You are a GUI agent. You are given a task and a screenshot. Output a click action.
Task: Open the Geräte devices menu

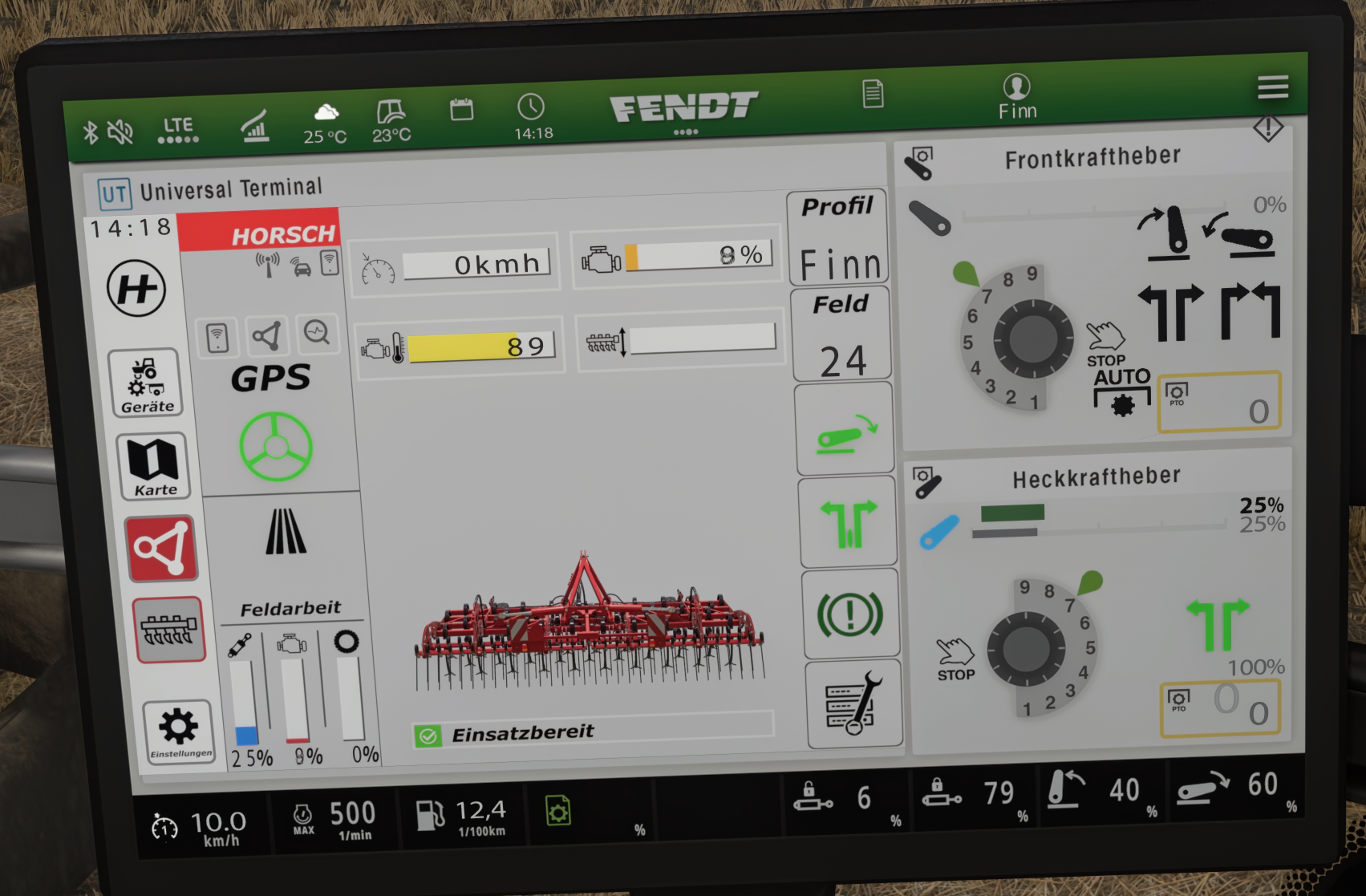pos(146,383)
